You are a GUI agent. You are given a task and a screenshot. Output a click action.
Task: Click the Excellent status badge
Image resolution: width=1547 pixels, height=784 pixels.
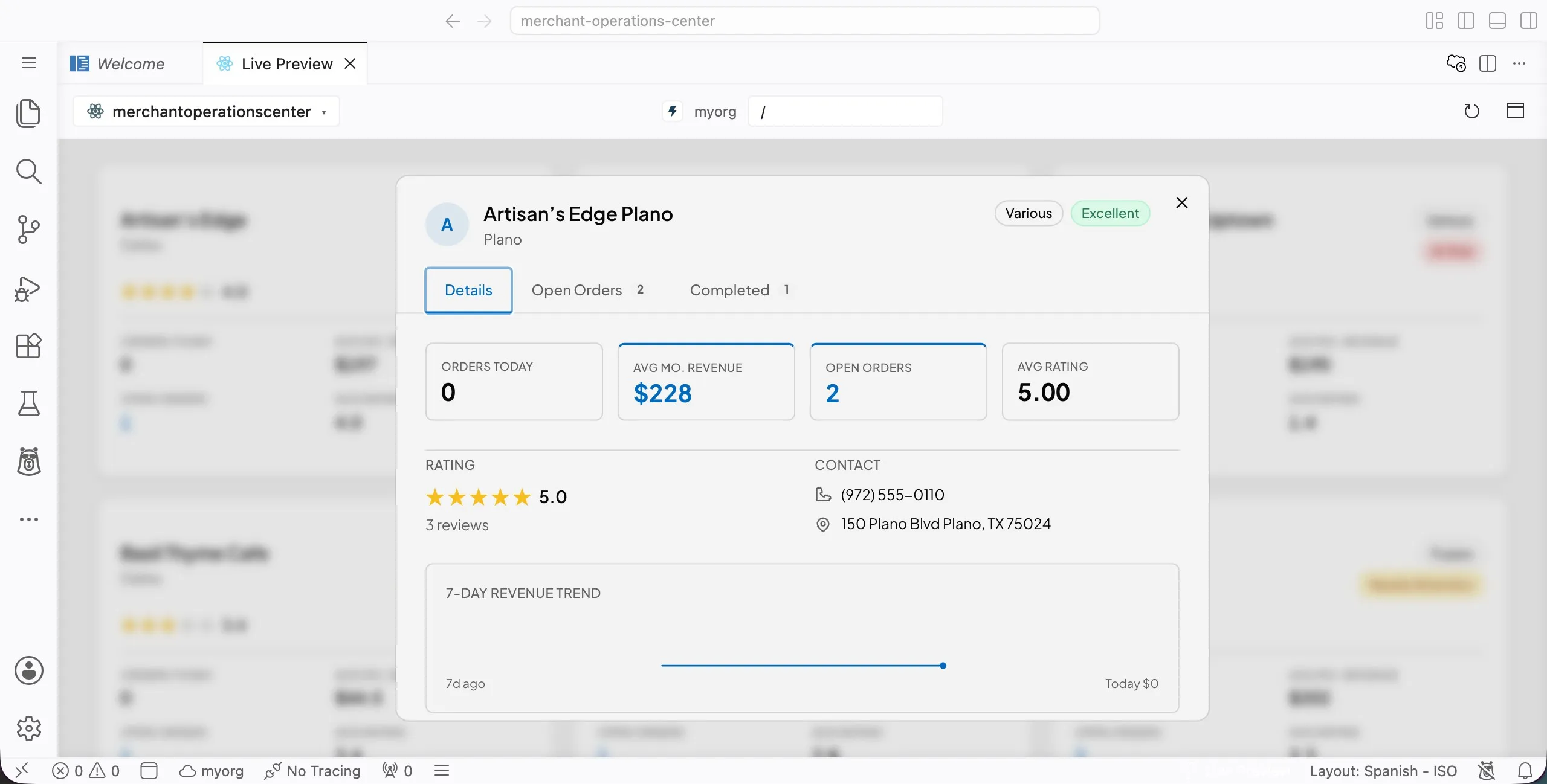point(1110,213)
